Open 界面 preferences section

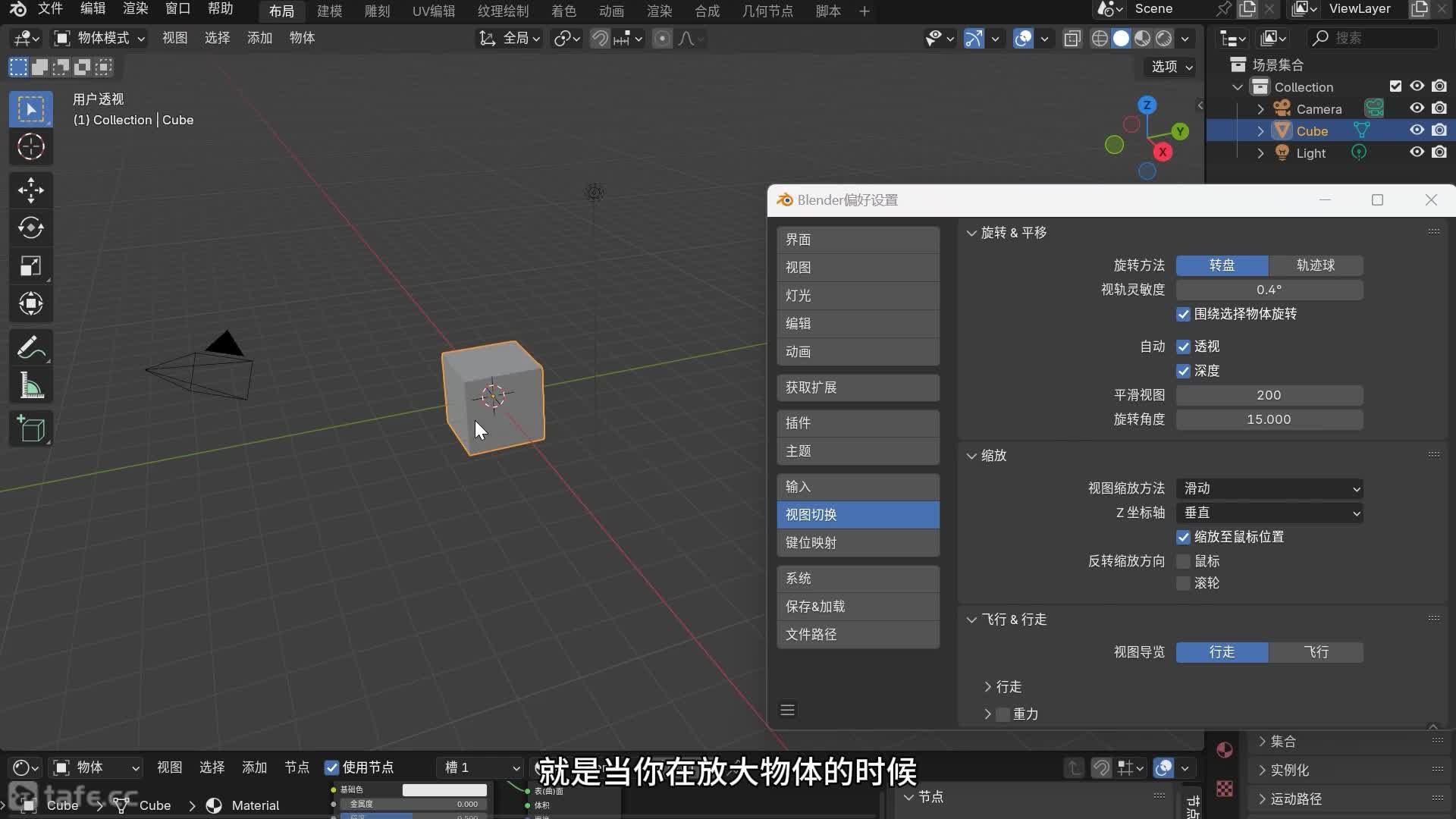(x=858, y=240)
